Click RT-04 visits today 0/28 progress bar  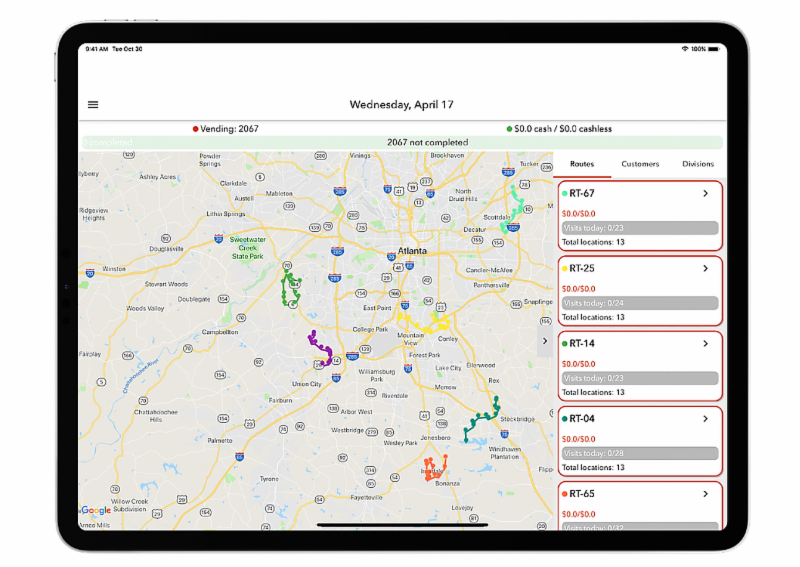coord(640,453)
